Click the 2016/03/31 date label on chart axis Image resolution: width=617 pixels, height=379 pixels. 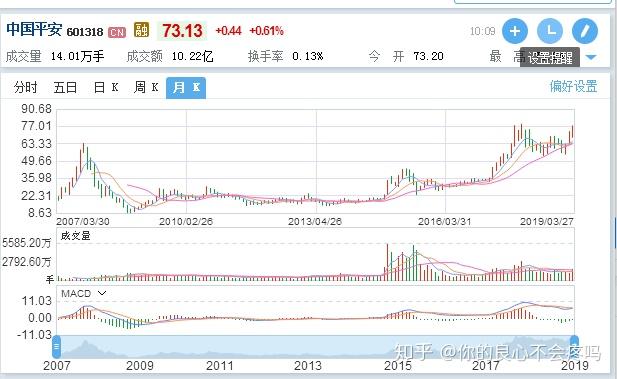[x=444, y=222]
